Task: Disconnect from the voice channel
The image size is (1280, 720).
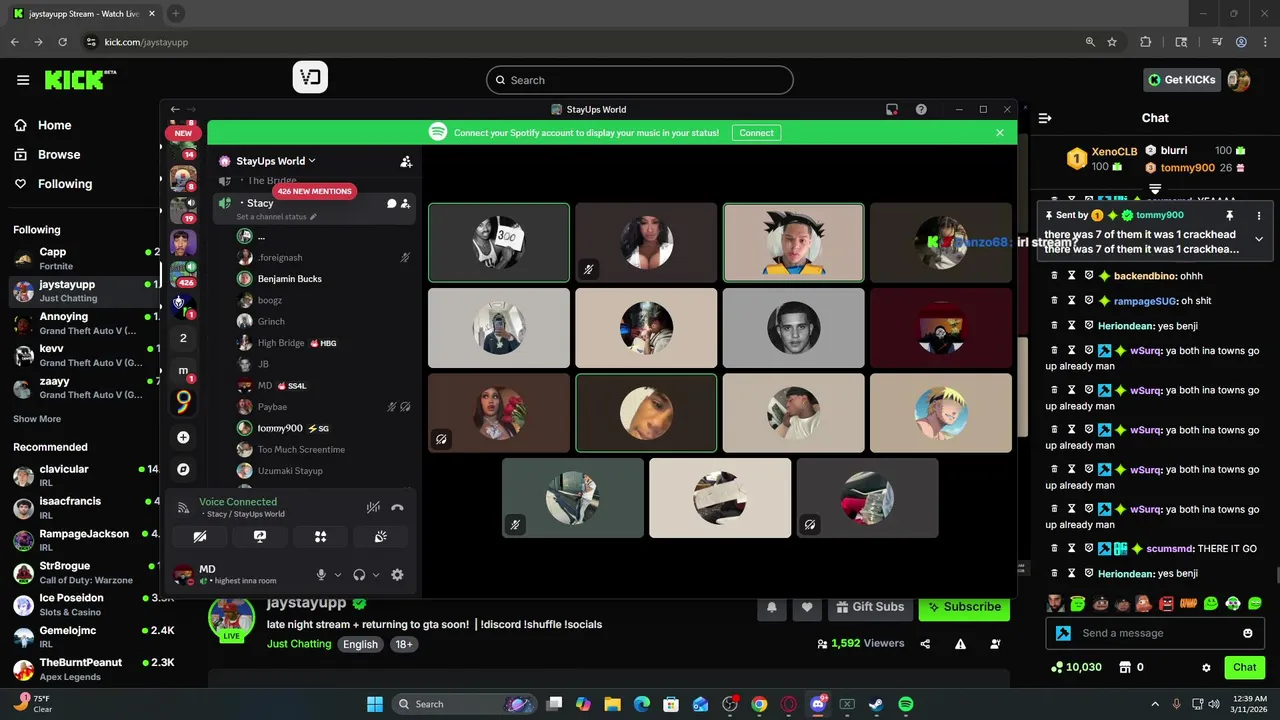Action: click(x=397, y=507)
